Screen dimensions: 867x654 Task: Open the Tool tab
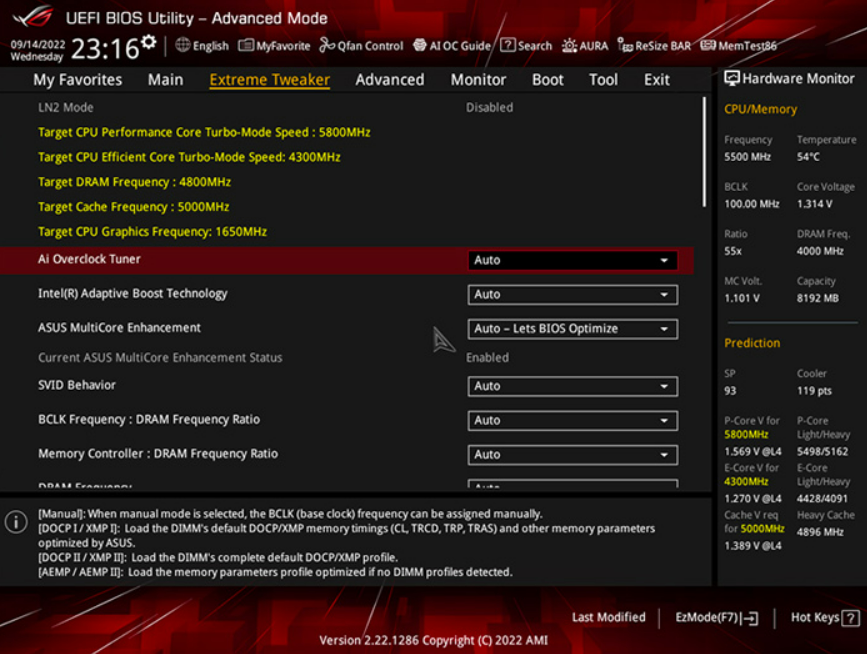click(x=603, y=80)
